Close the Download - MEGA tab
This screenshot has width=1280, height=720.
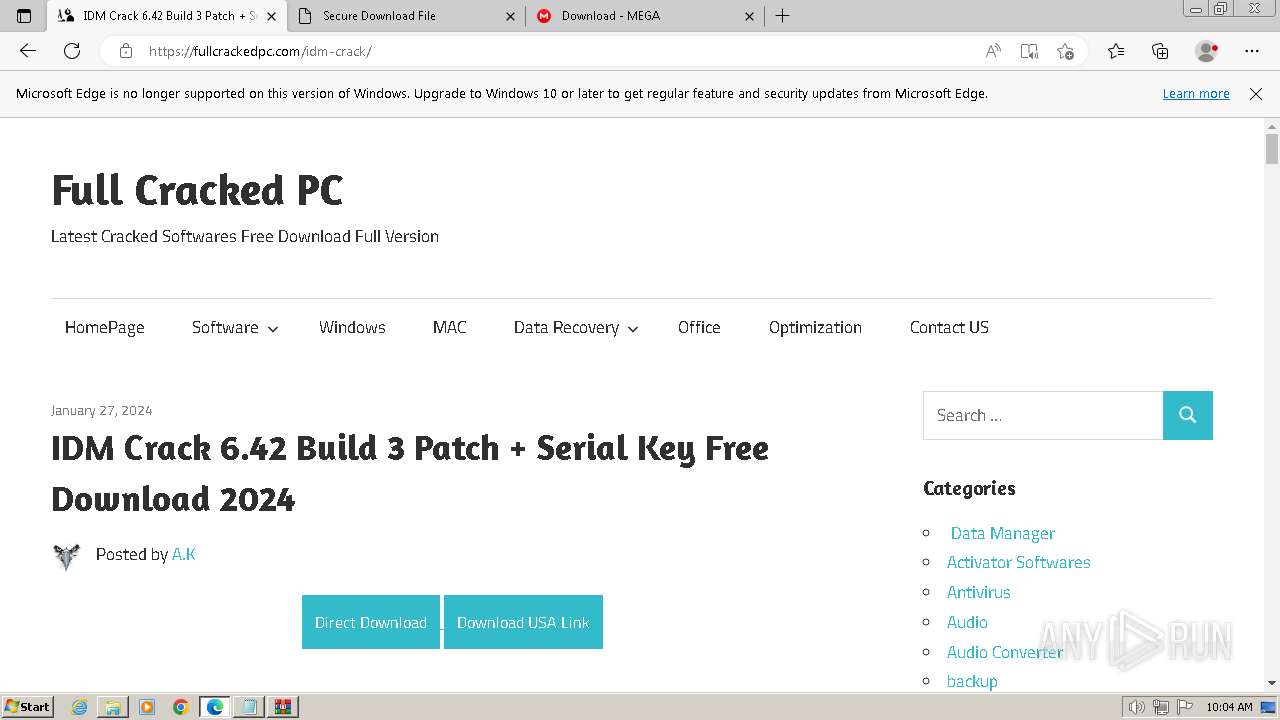(x=750, y=16)
